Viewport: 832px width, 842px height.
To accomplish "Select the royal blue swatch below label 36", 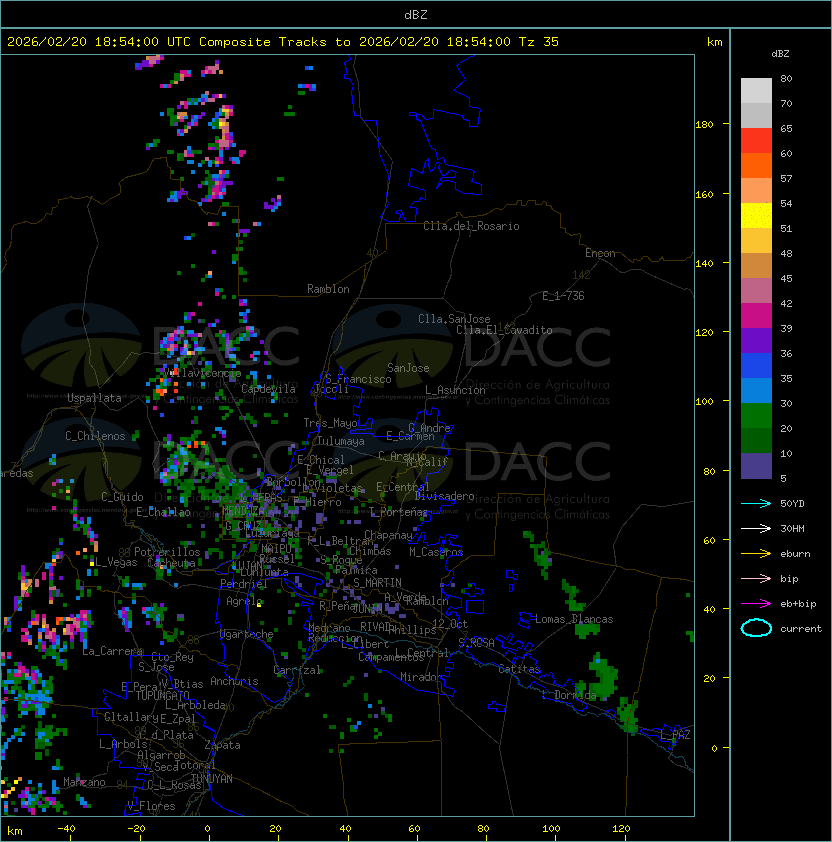I will 756,366.
